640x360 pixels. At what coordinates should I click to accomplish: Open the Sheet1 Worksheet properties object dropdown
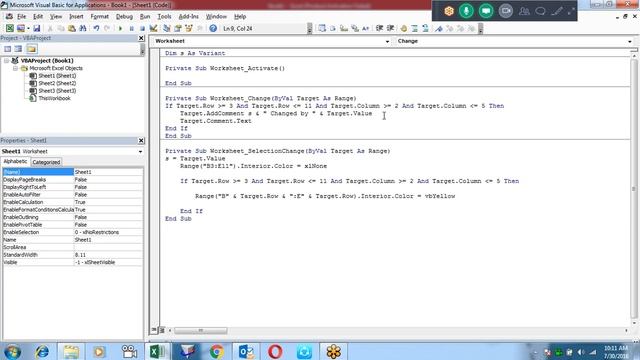tap(140, 151)
